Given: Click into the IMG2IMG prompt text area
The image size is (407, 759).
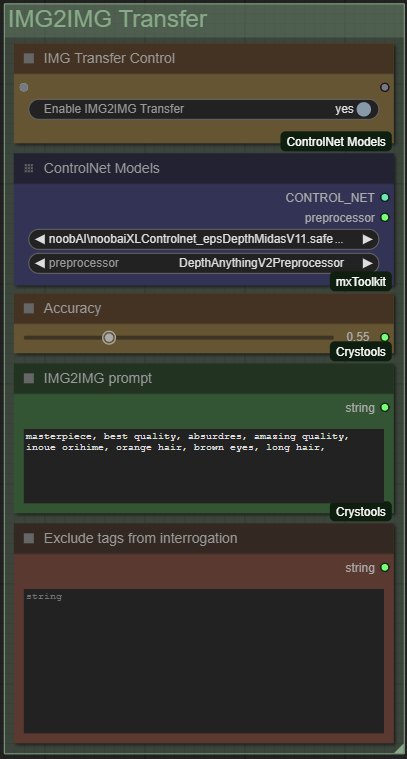Looking at the screenshot, I should tap(204, 466).
